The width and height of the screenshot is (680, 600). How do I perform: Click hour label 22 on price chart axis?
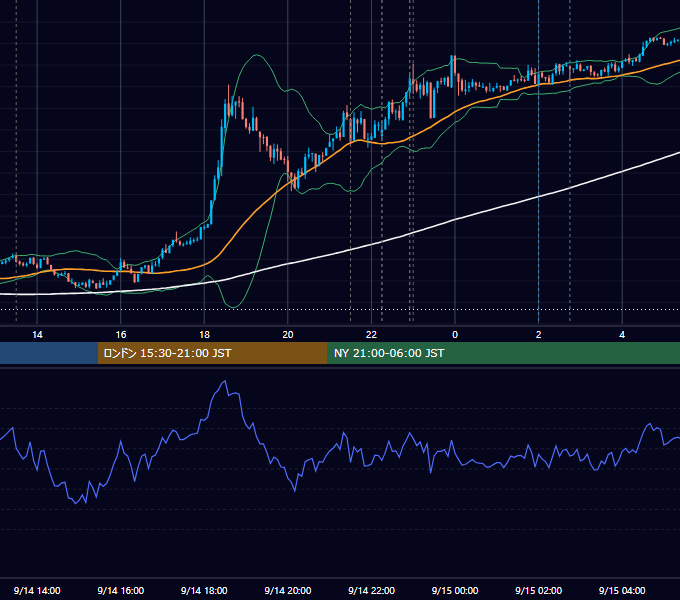(x=371, y=335)
